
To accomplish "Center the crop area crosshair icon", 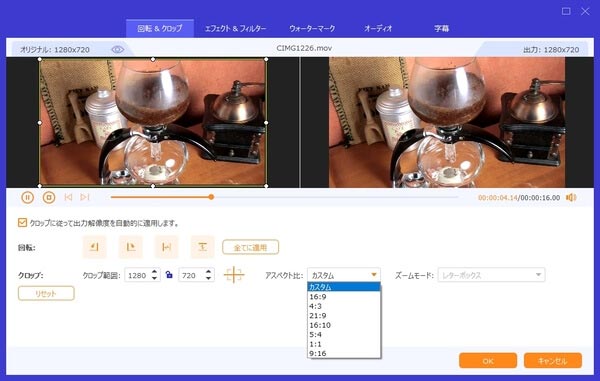I will [x=234, y=275].
